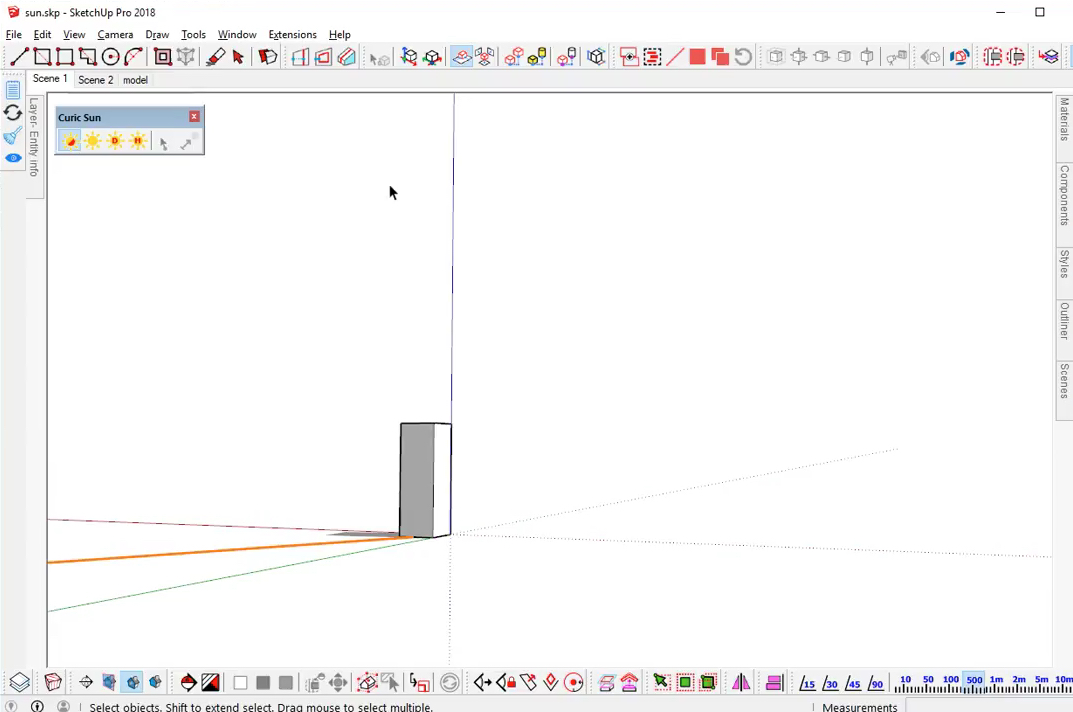The image size is (1073, 712).
Task: Close the Curic Sun floating toolbar
Action: pyautogui.click(x=194, y=117)
